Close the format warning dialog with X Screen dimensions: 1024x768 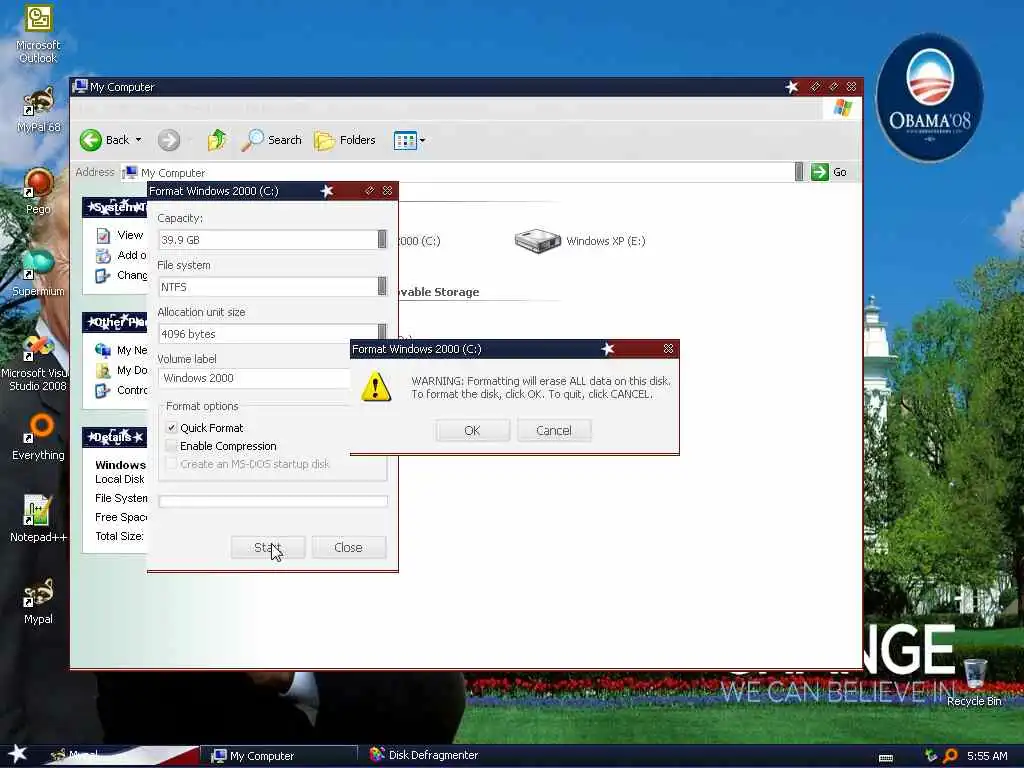pyautogui.click(x=668, y=349)
